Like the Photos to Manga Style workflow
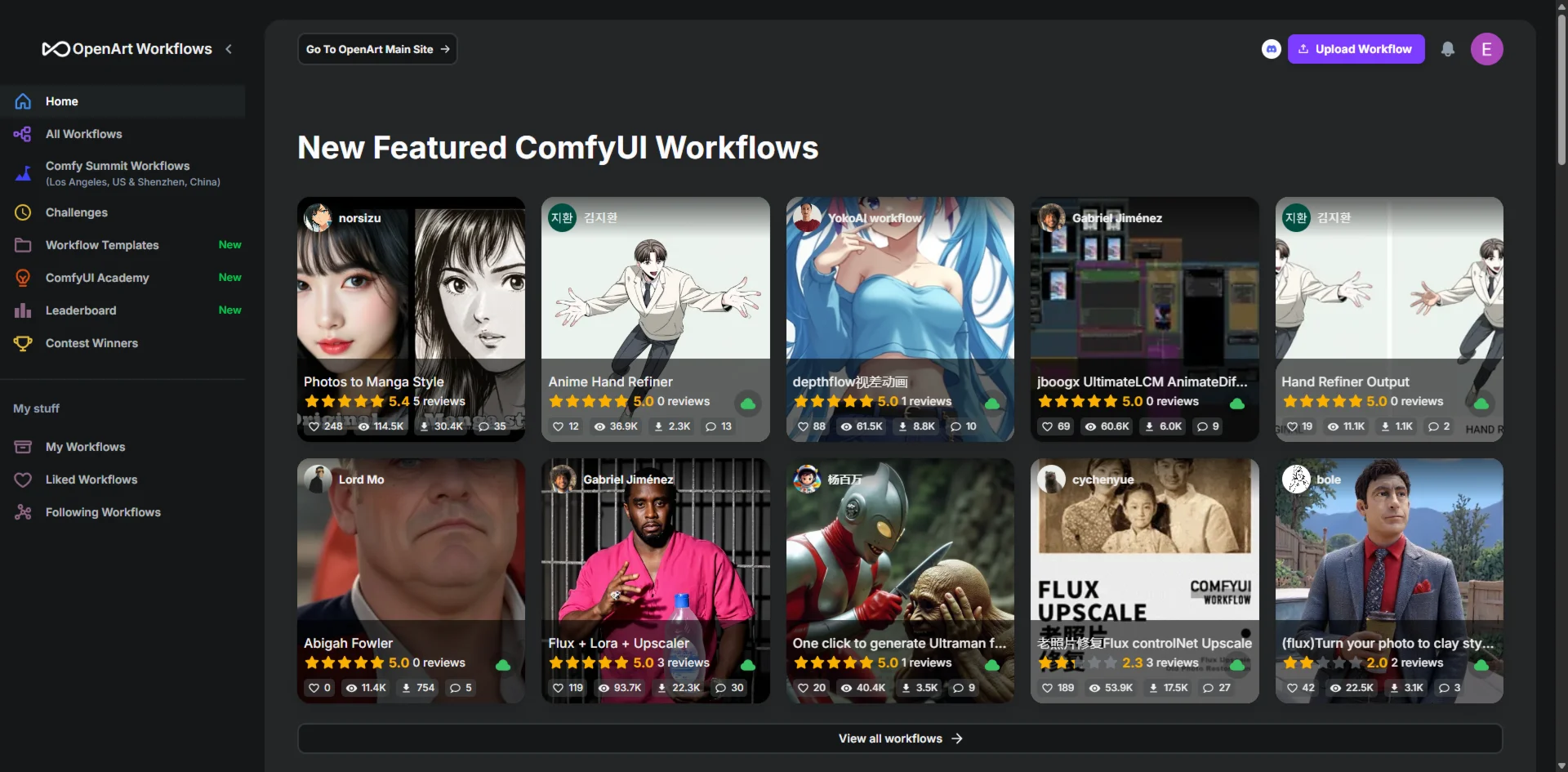 pyautogui.click(x=314, y=426)
